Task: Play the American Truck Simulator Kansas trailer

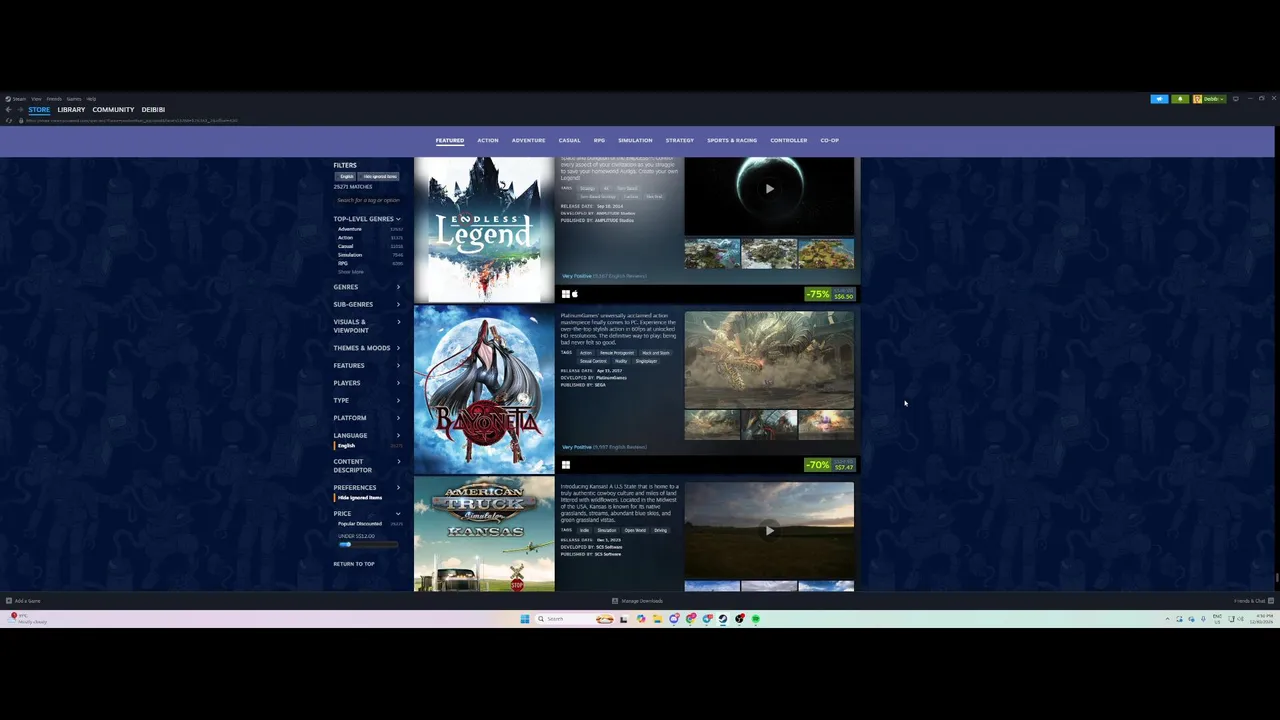Action: pos(769,530)
